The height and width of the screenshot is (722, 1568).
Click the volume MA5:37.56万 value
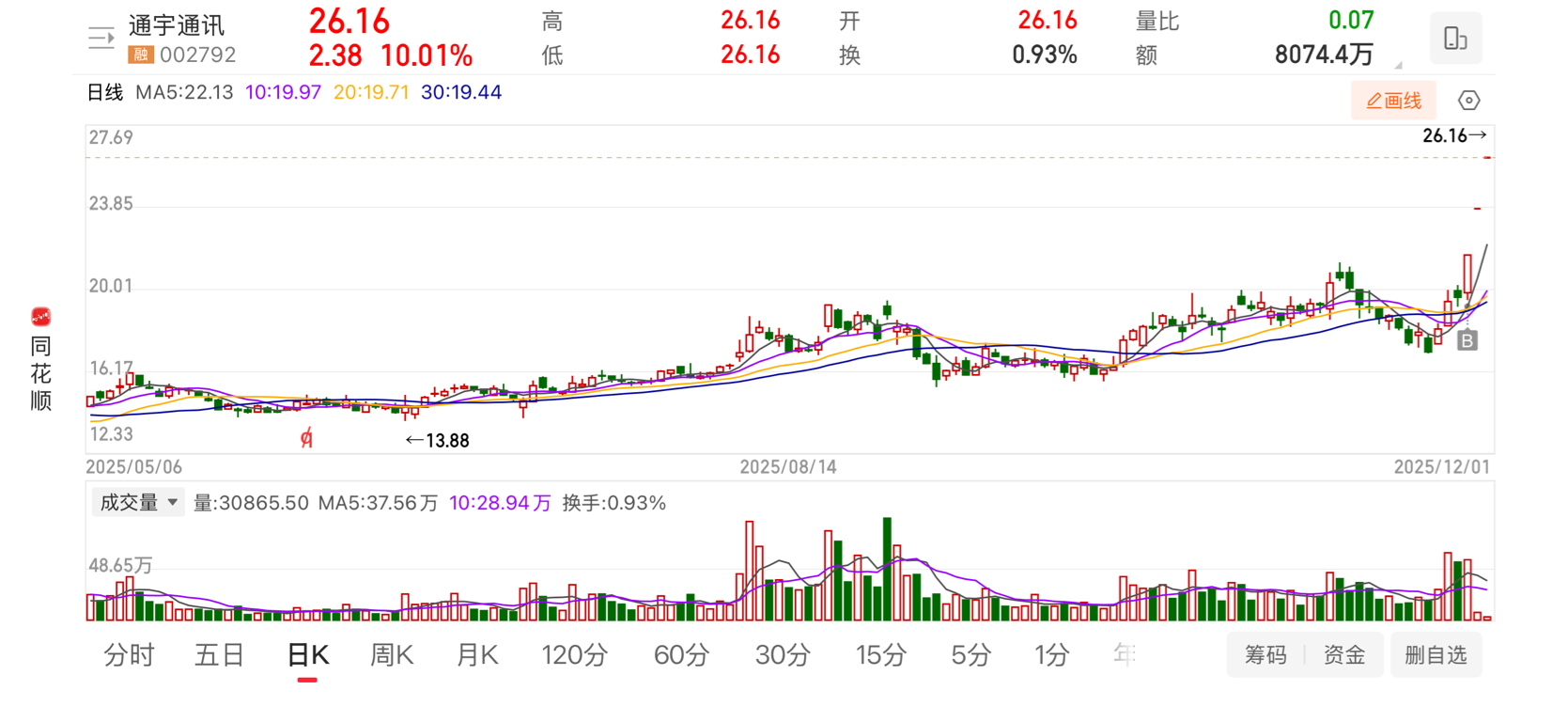pos(378,503)
